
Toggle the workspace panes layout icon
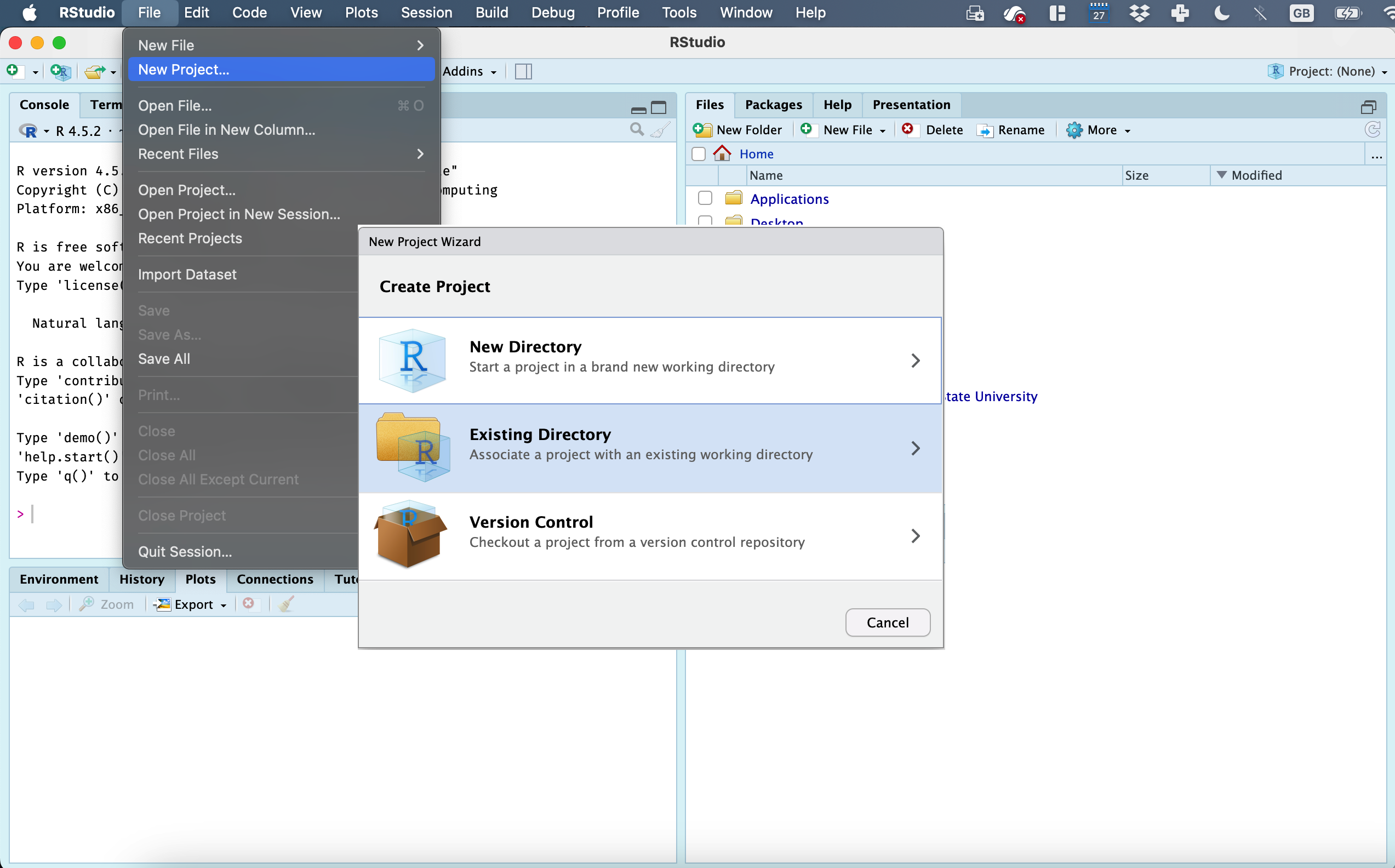coord(523,71)
